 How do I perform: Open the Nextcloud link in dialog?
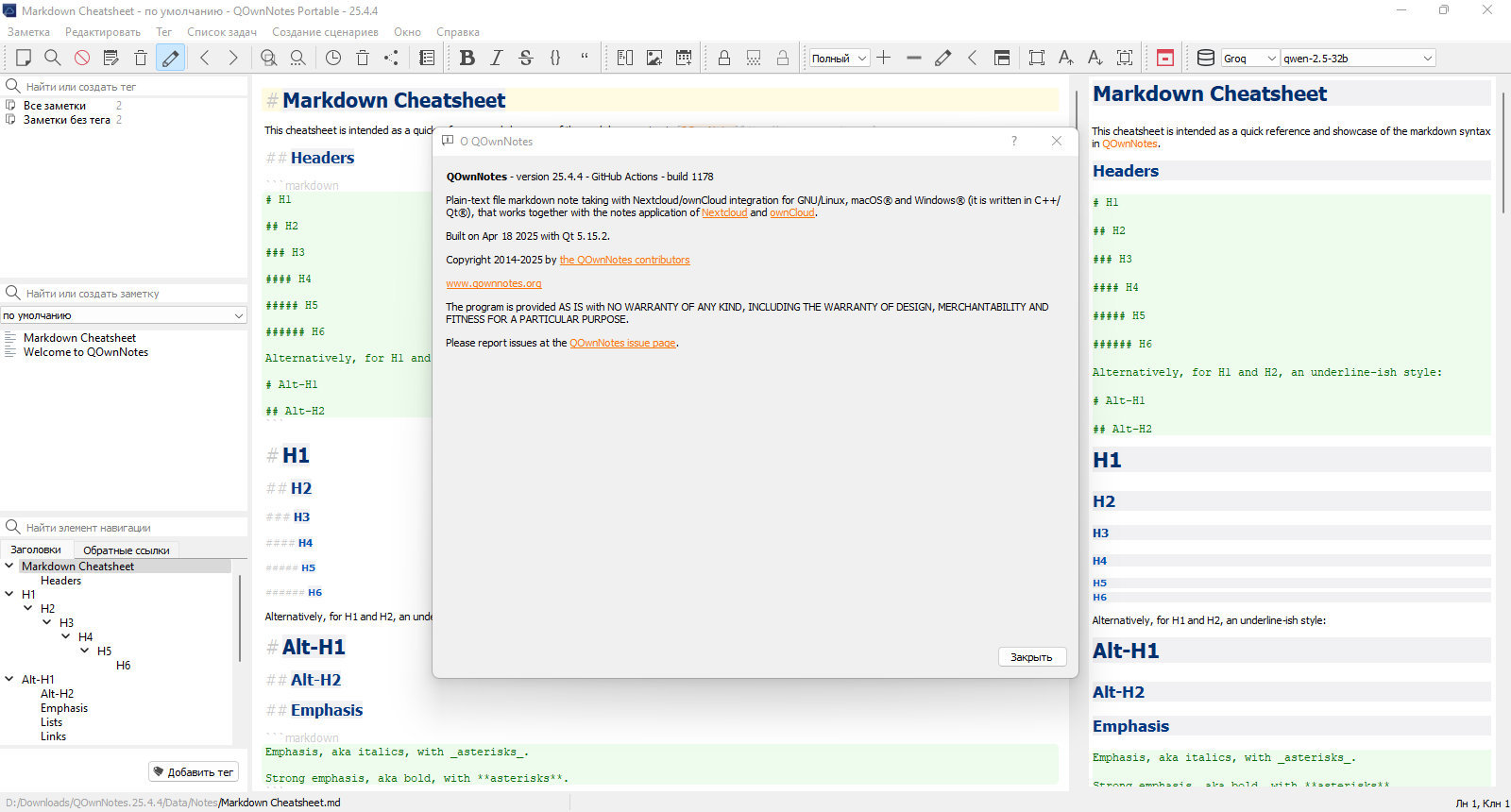pos(724,213)
